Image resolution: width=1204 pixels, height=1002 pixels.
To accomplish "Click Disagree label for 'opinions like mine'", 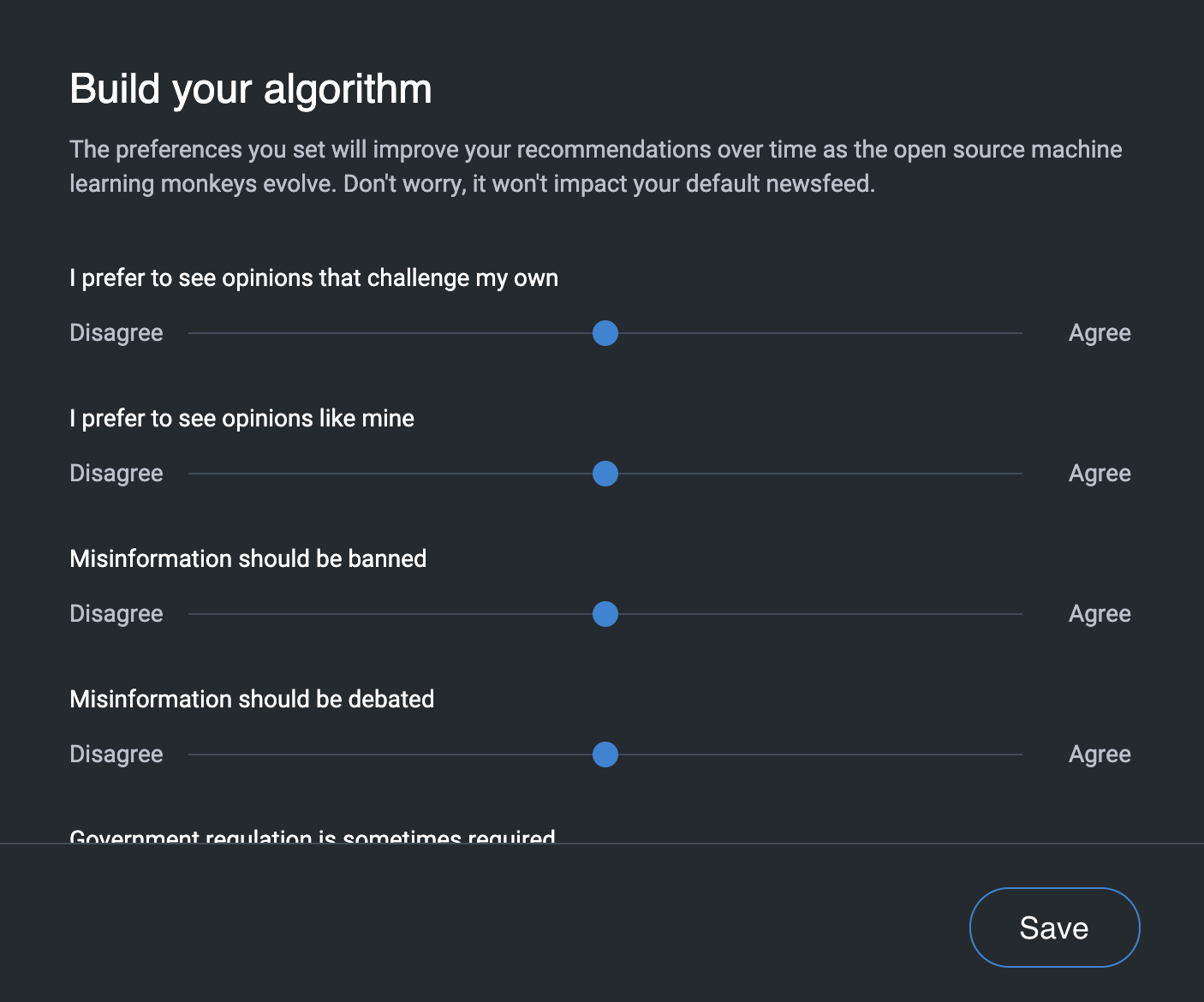I will click(116, 474).
